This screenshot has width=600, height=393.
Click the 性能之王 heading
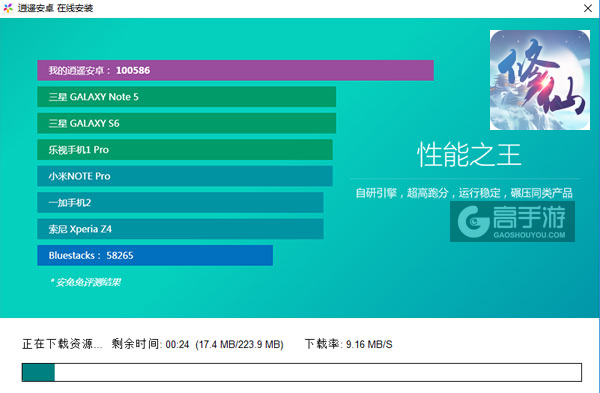point(469,155)
